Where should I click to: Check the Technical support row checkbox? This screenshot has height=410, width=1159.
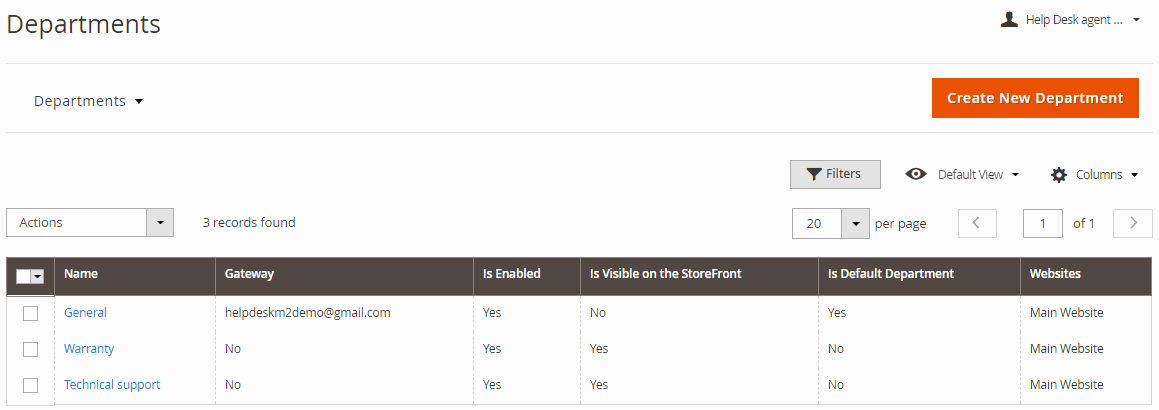pyautogui.click(x=30, y=385)
